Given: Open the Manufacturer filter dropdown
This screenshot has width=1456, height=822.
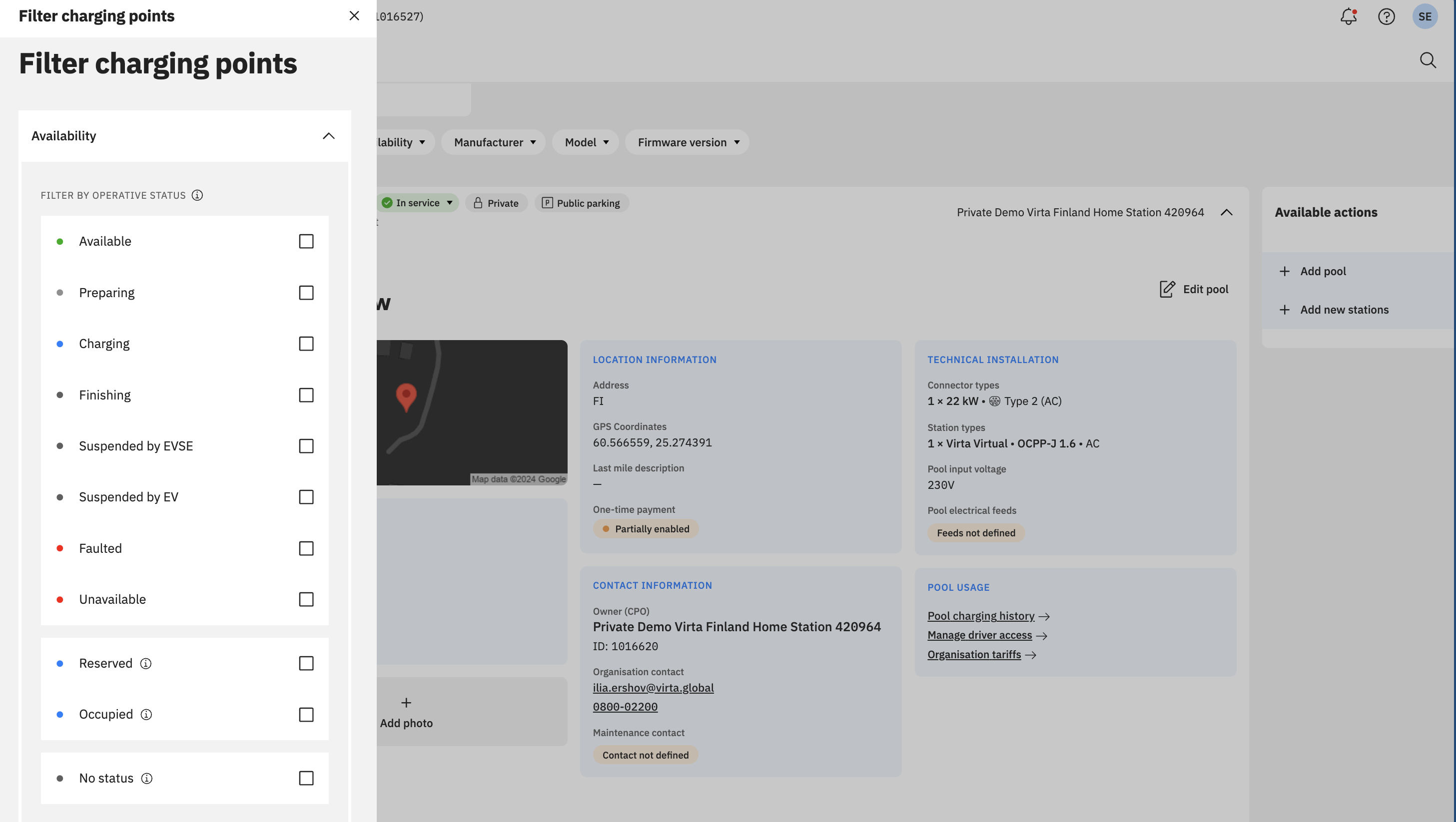Looking at the screenshot, I should 494,142.
